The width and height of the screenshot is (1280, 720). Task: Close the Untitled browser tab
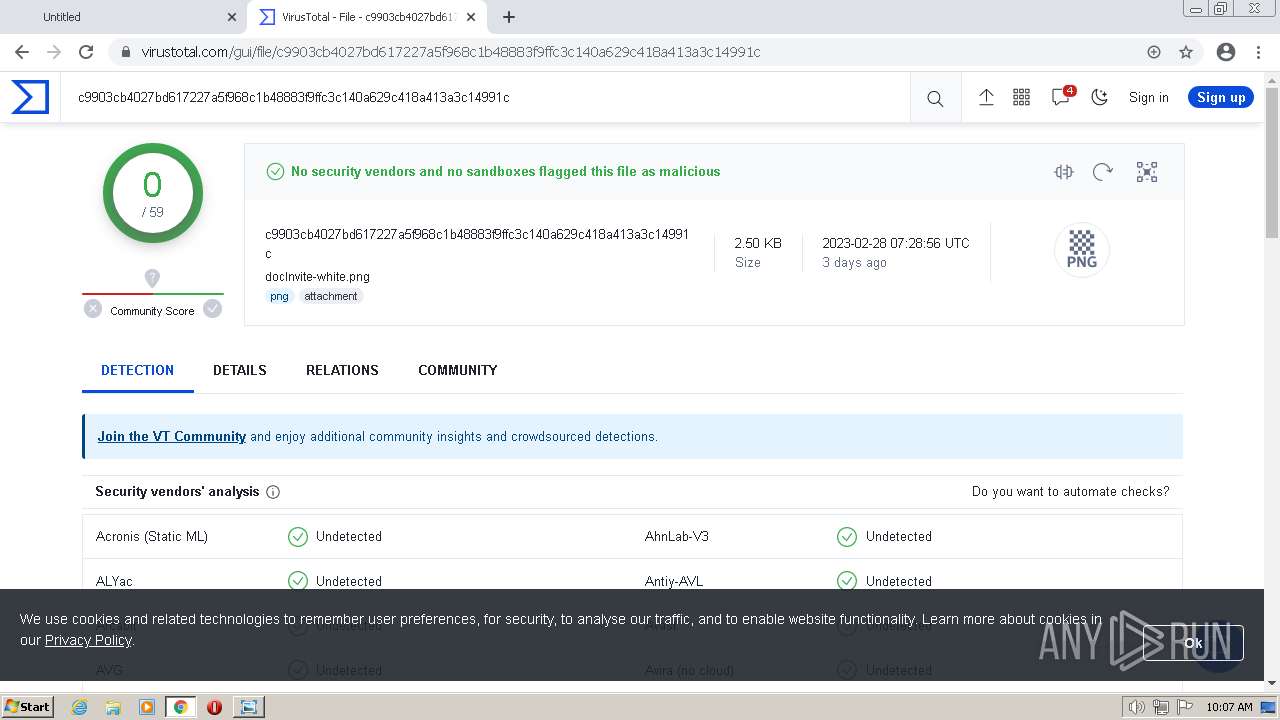[x=232, y=17]
